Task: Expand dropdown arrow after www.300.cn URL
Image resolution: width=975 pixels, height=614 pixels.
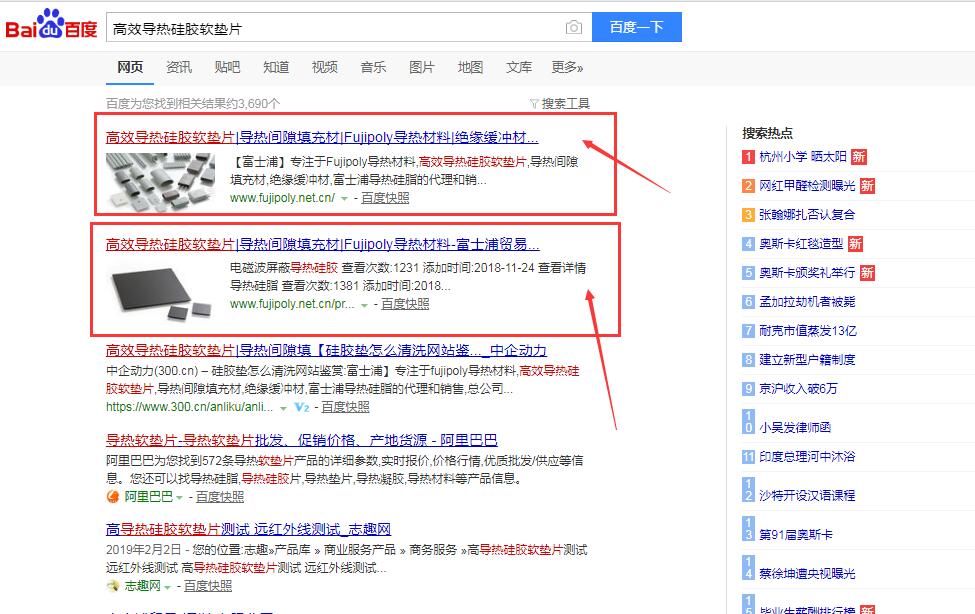Action: coord(284,408)
